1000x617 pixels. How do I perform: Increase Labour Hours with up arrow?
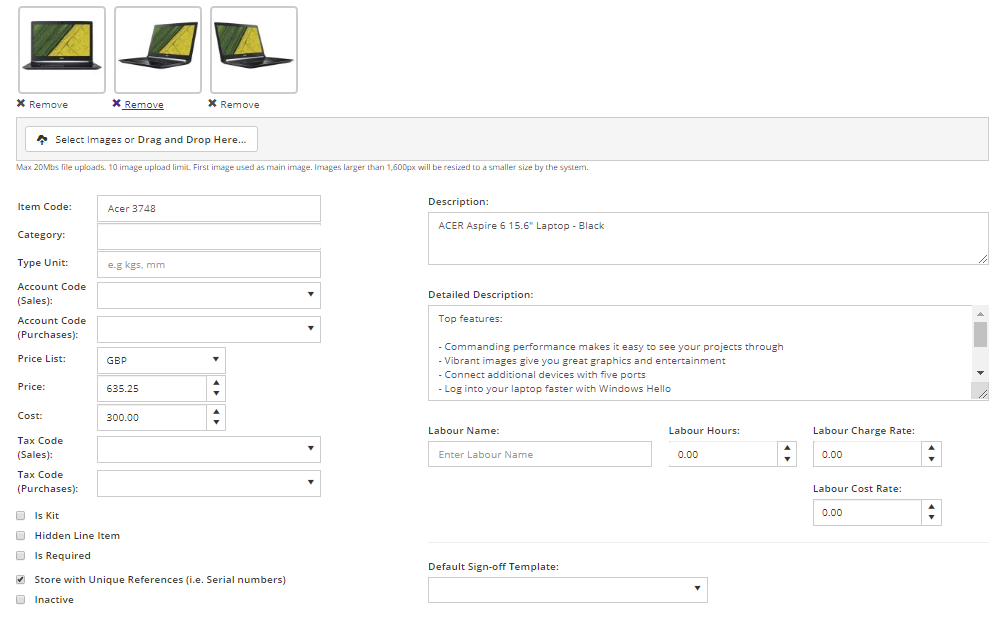coord(788,448)
